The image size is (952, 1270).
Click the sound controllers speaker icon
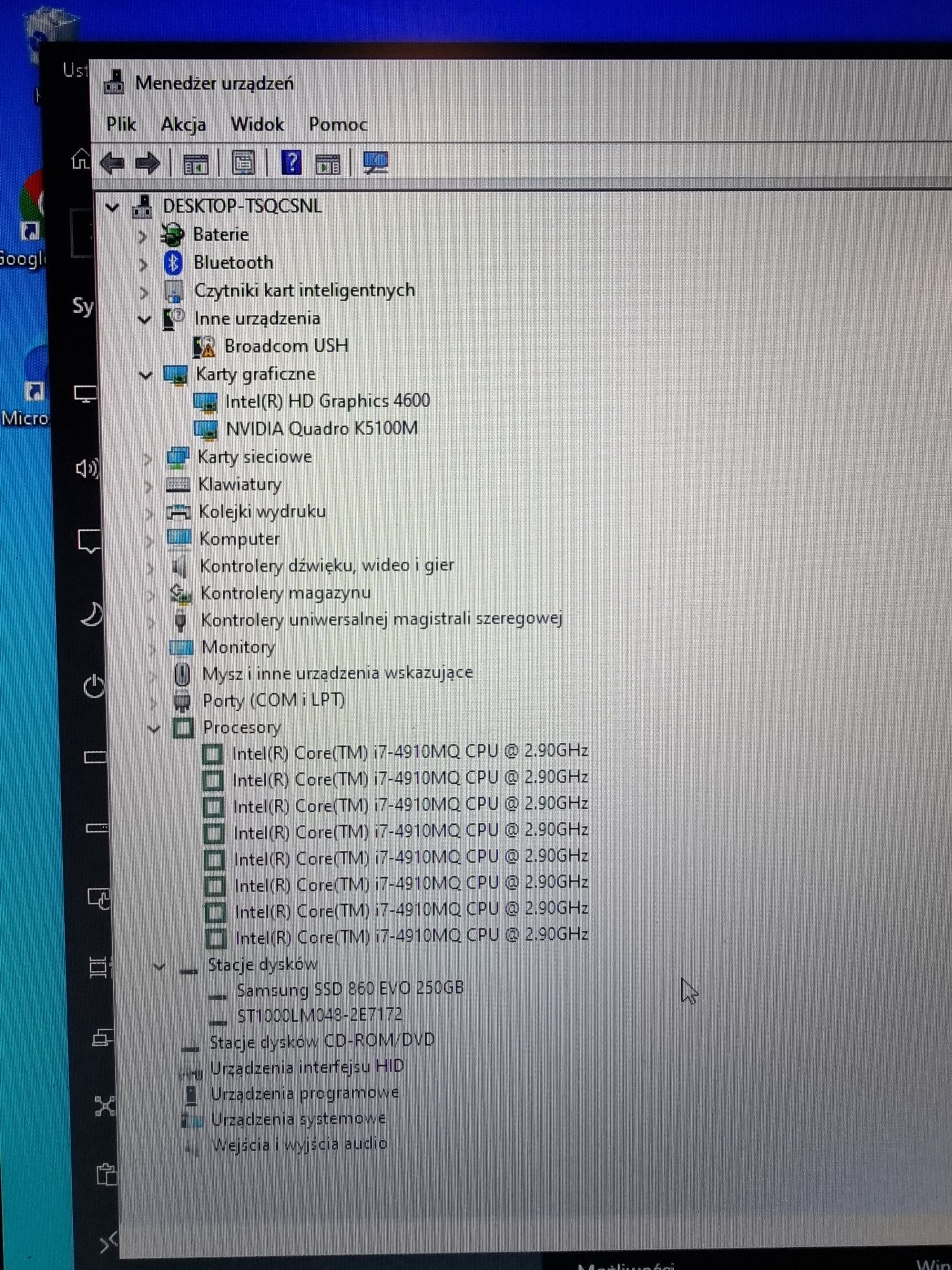(x=180, y=566)
